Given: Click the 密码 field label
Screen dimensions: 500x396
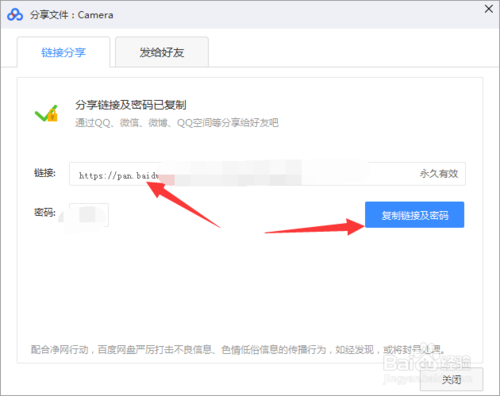Looking at the screenshot, I should pyautogui.click(x=45, y=212).
